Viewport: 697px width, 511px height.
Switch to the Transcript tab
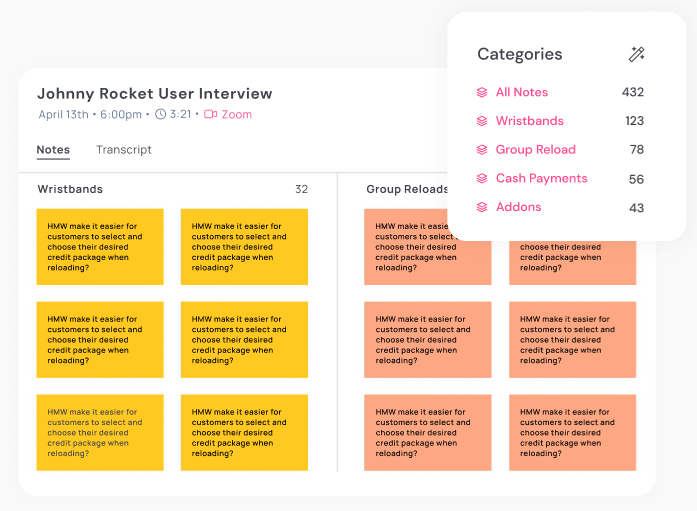tap(124, 150)
